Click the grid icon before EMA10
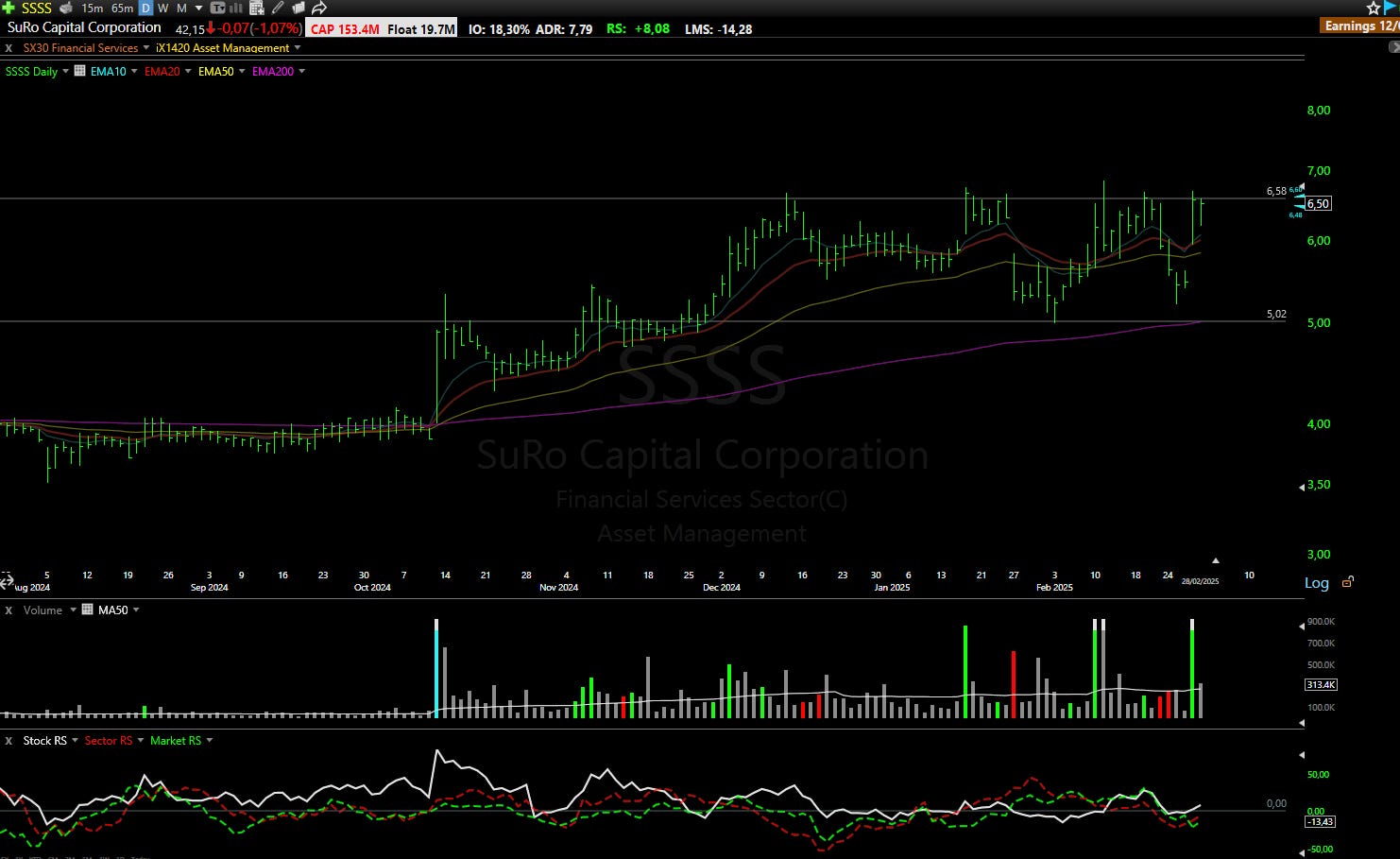Screen dimensions: 1400x859 tap(80, 71)
